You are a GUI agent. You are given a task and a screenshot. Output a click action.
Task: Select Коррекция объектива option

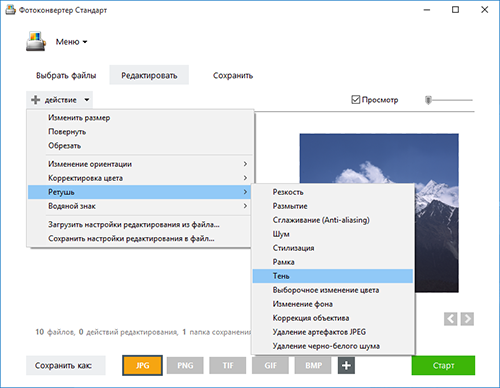(x=333, y=318)
